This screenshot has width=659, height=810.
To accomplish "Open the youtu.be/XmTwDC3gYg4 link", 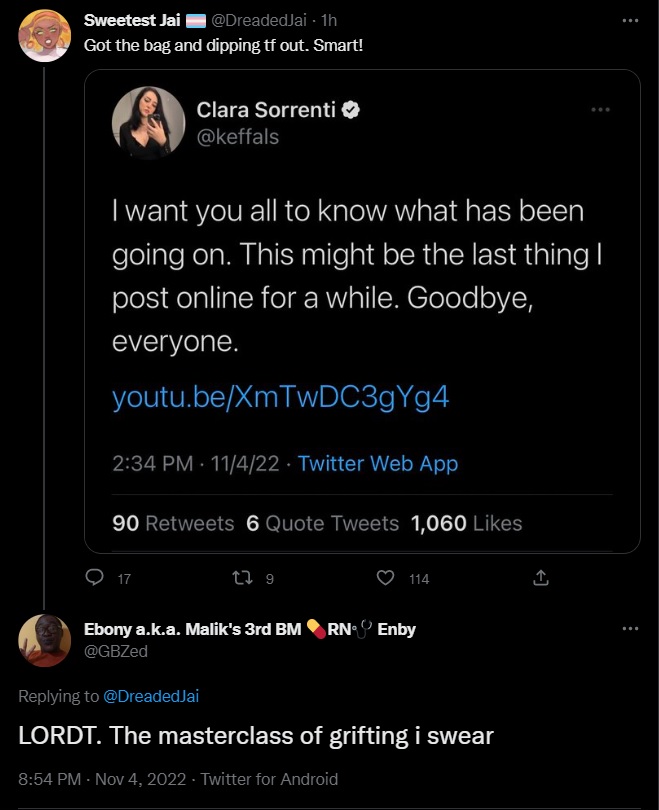I will [280, 398].
